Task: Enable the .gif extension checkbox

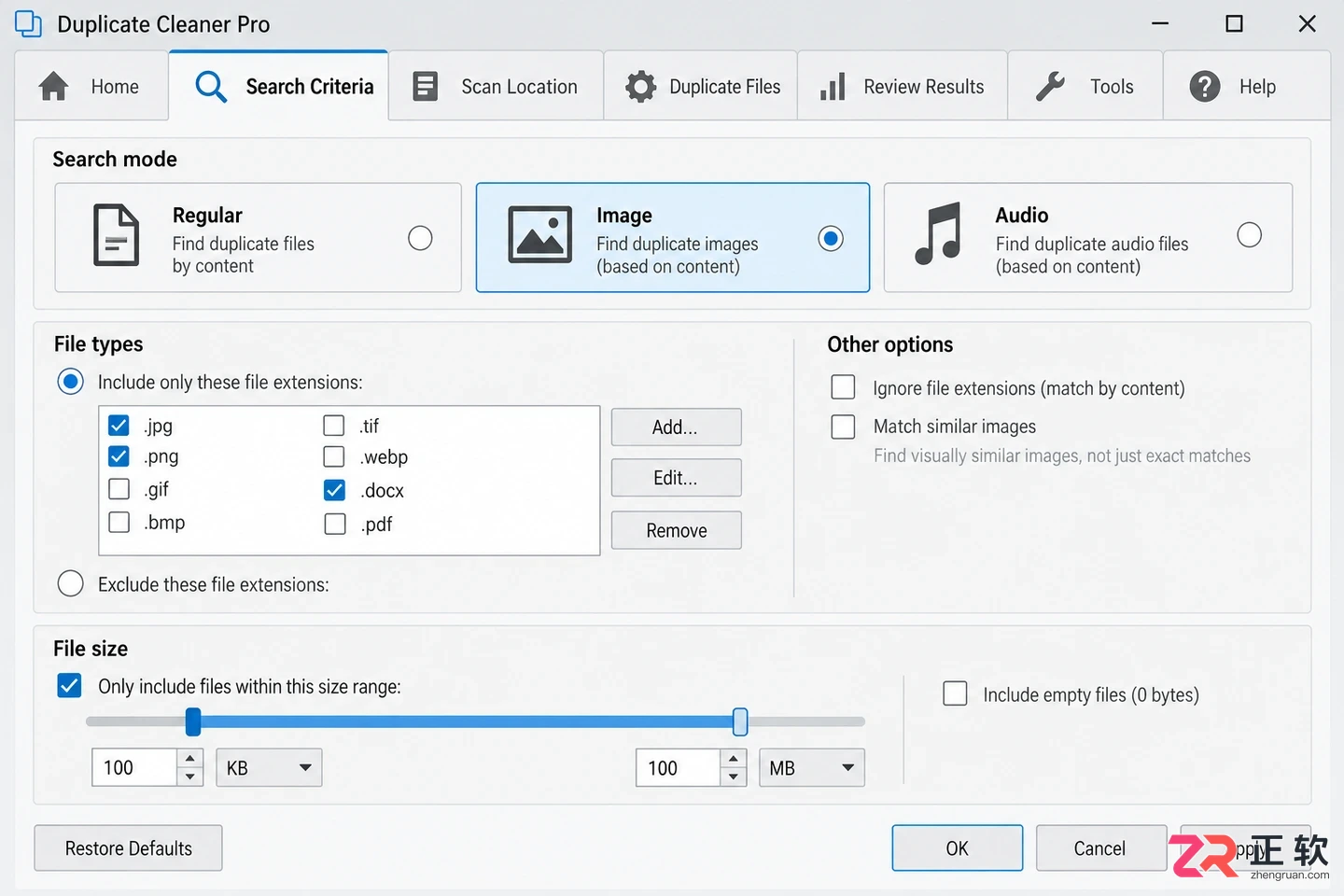Action: [119, 489]
